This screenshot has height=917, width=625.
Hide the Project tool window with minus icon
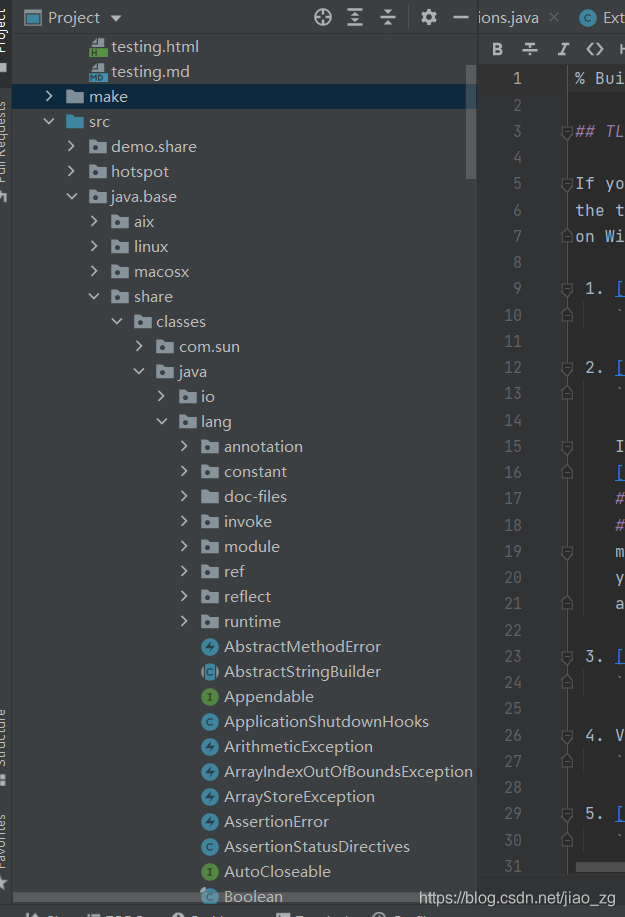coord(461,18)
